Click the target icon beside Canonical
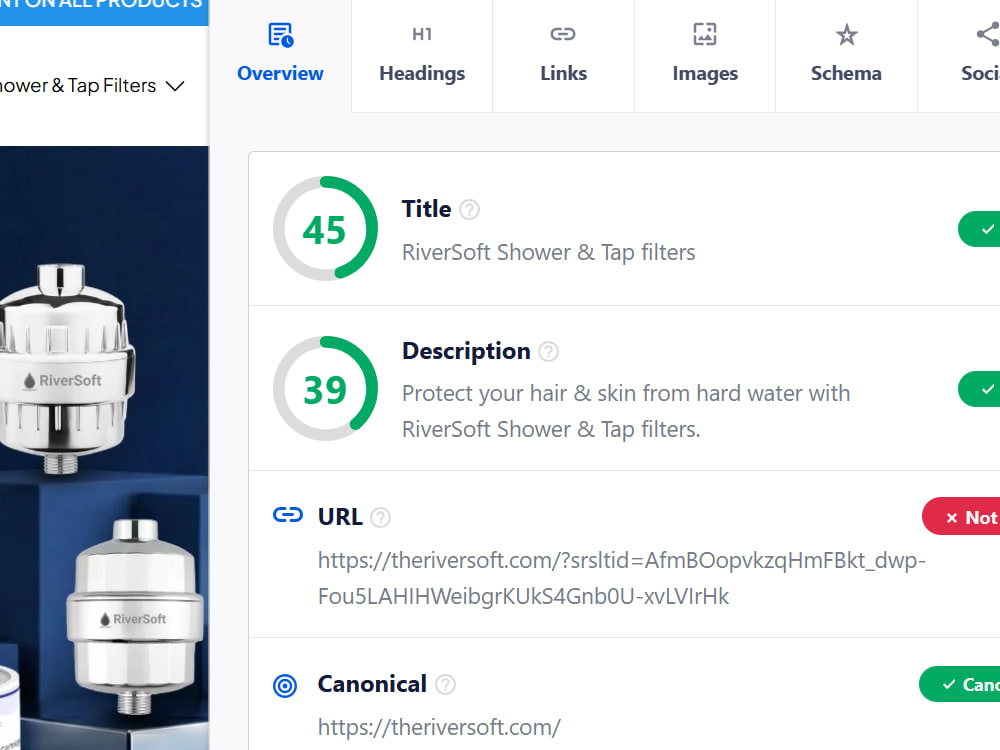The width and height of the screenshot is (1000, 750). coord(285,686)
